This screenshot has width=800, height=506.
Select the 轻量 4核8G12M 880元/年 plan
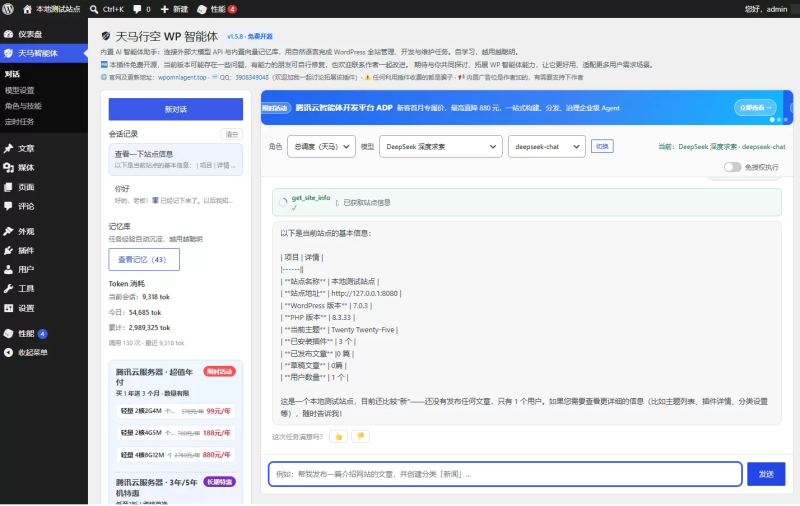176,455
